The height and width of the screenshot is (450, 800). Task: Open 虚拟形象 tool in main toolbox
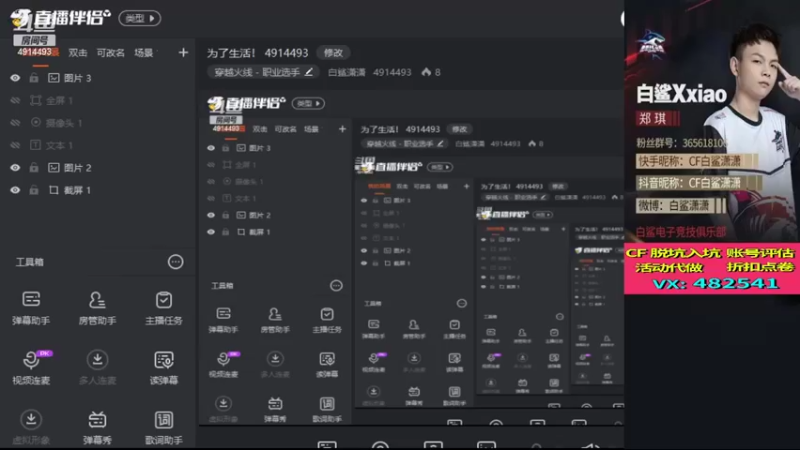coord(31,427)
